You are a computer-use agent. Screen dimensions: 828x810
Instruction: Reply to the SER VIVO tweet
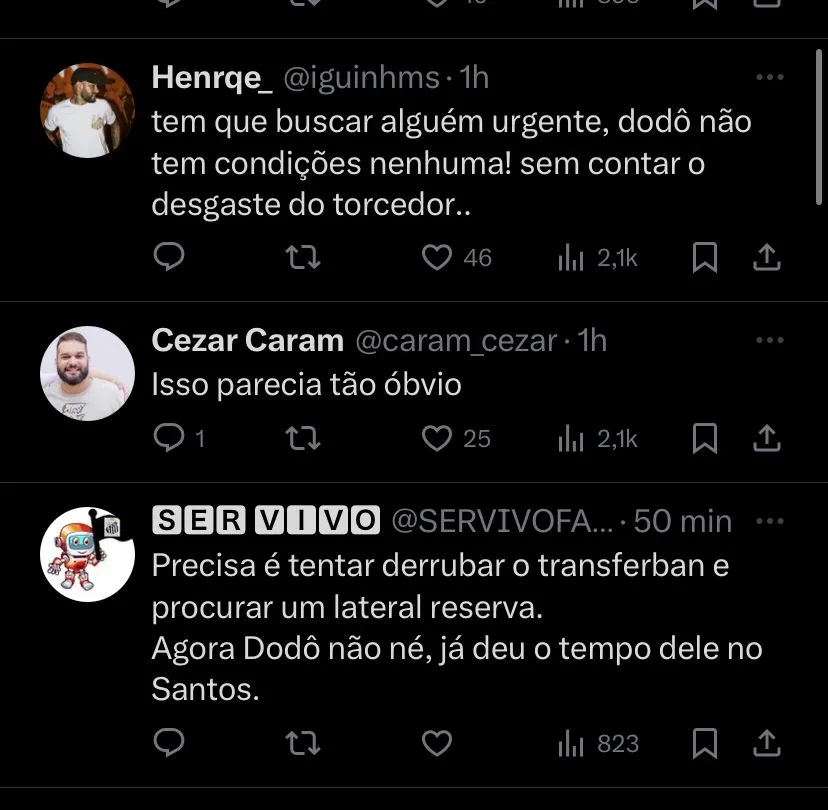click(170, 743)
